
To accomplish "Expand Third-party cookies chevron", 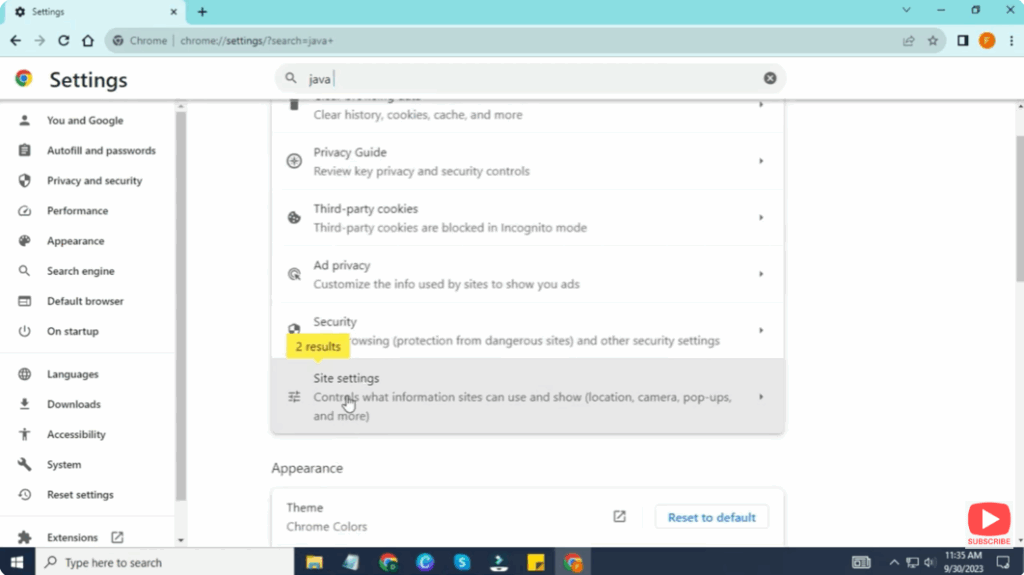I will pos(761,218).
